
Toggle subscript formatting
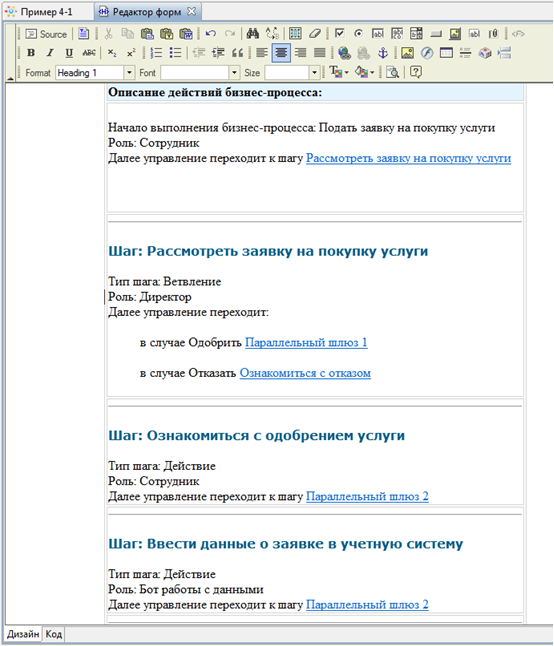(112, 53)
